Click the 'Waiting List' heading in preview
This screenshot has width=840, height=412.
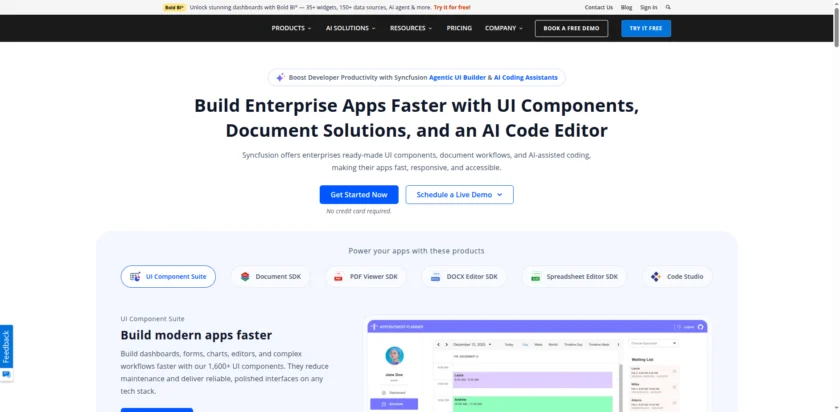tap(642, 359)
